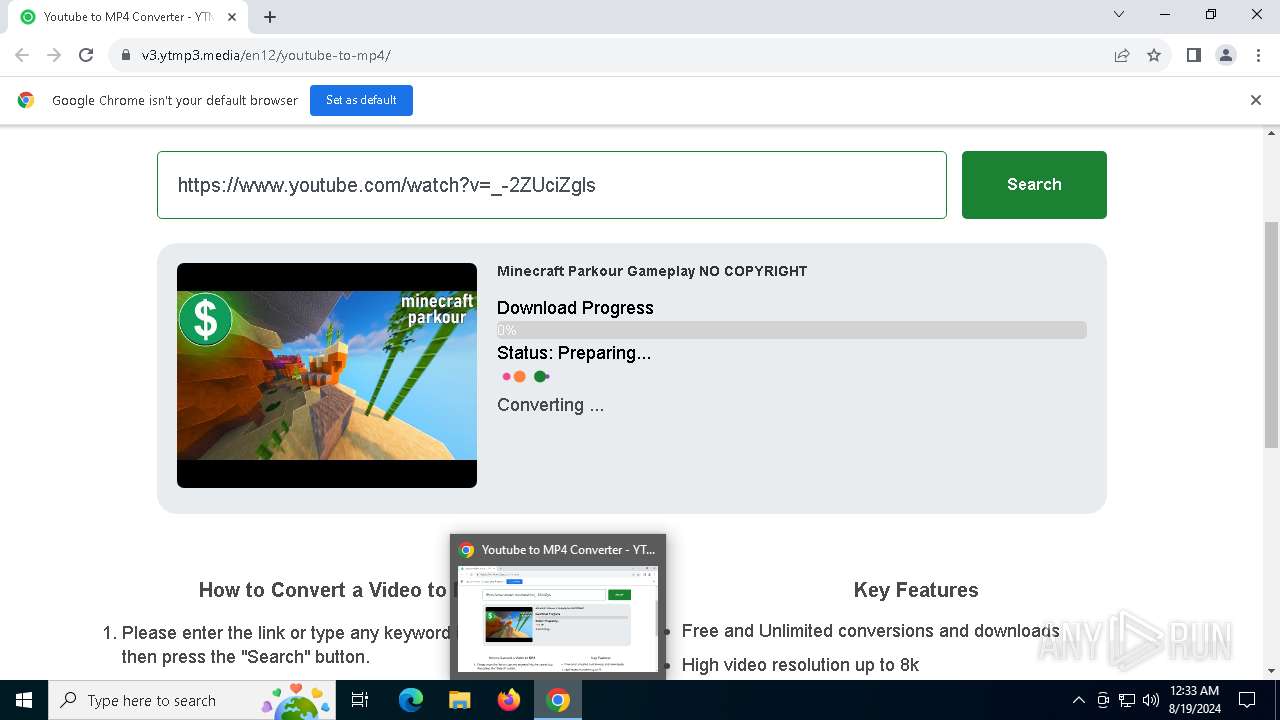
Task: Click the download progress bar
Action: [x=791, y=330]
